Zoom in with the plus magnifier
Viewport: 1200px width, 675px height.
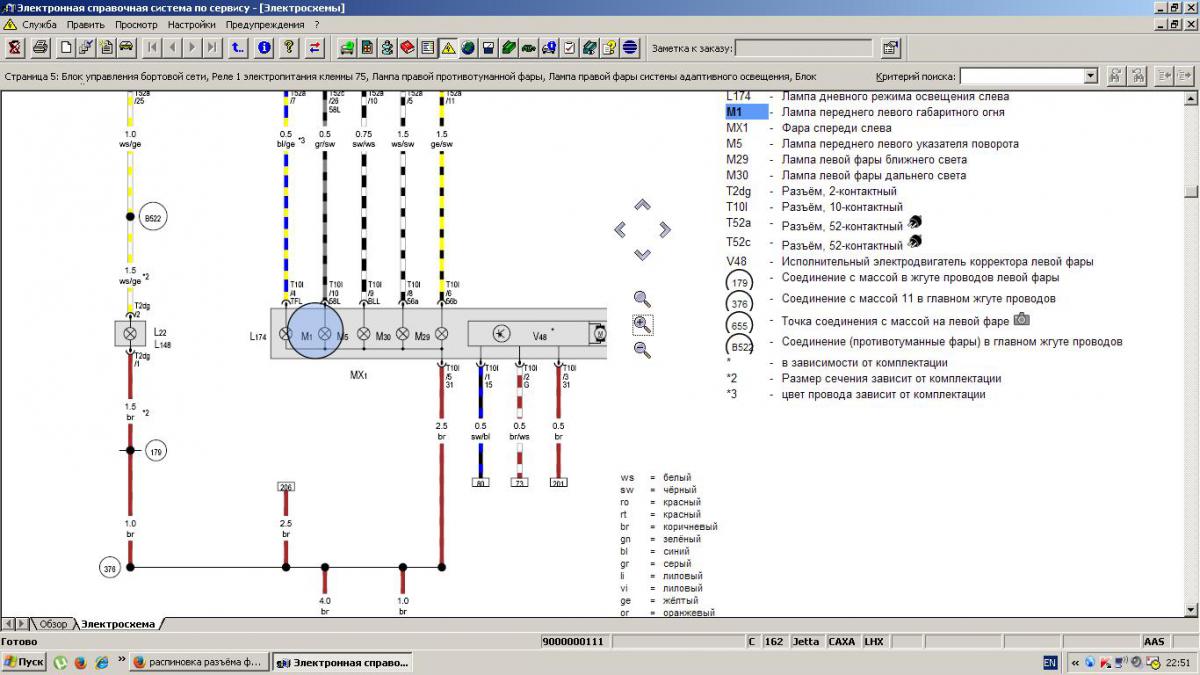coord(642,324)
